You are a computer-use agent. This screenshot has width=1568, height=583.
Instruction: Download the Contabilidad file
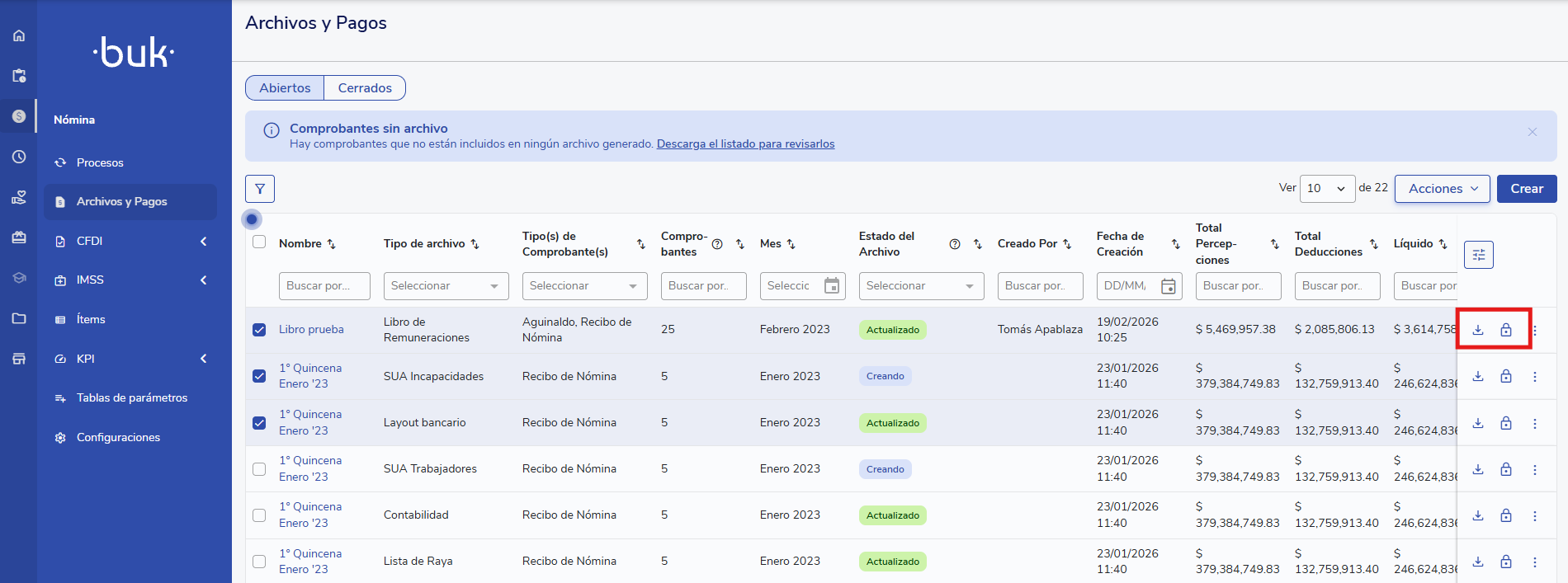point(1478,515)
